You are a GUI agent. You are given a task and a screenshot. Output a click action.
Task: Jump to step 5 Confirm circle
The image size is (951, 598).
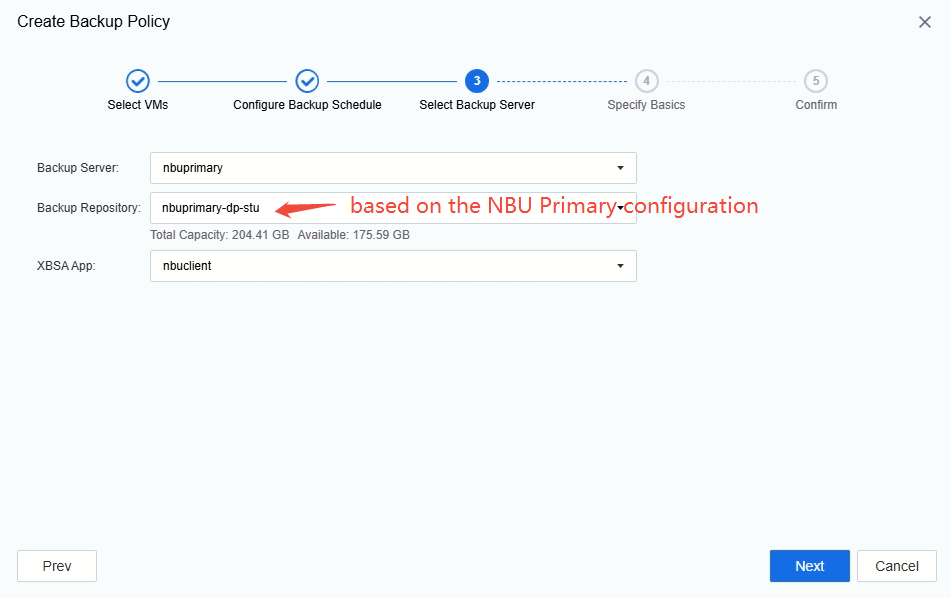click(816, 81)
